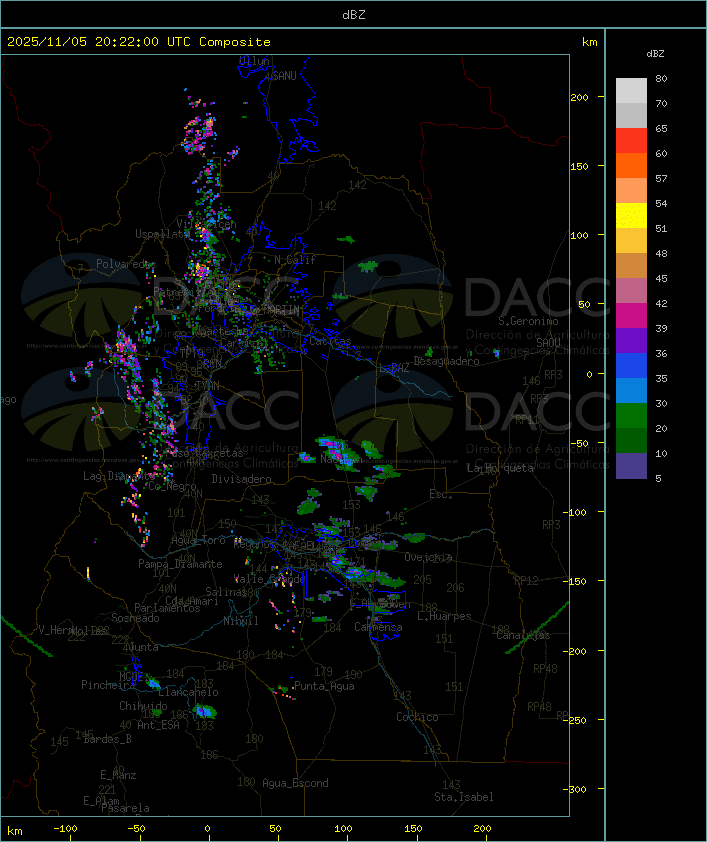
Task: Click the 'Pasarela' map label
Action: (125, 808)
